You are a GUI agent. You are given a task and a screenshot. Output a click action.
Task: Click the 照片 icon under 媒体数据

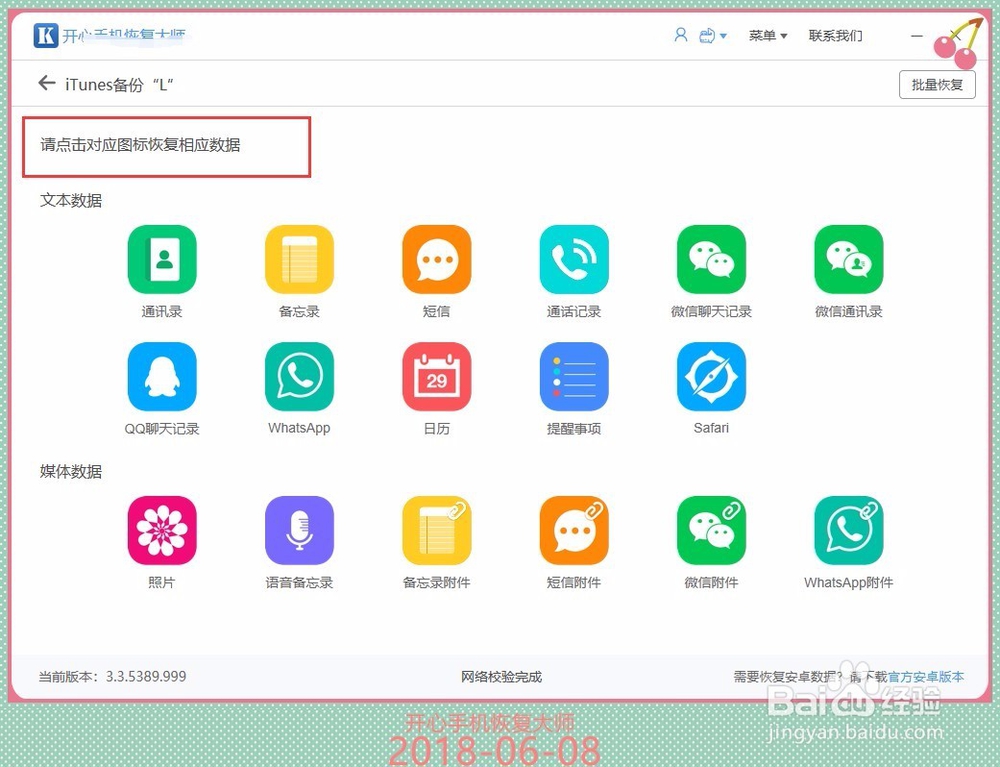pyautogui.click(x=162, y=529)
